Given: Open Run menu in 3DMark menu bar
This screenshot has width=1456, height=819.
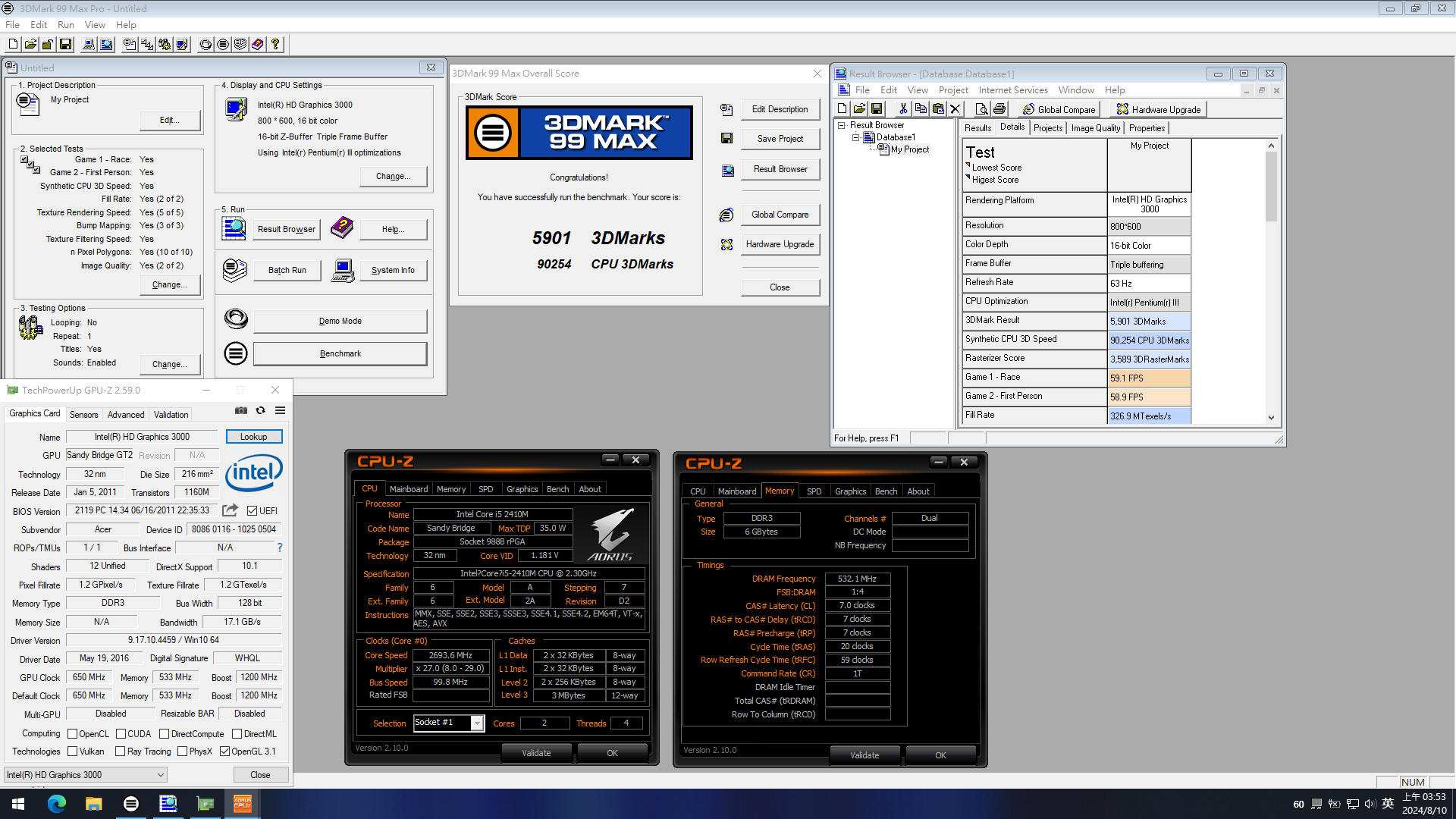Looking at the screenshot, I should 66,25.
